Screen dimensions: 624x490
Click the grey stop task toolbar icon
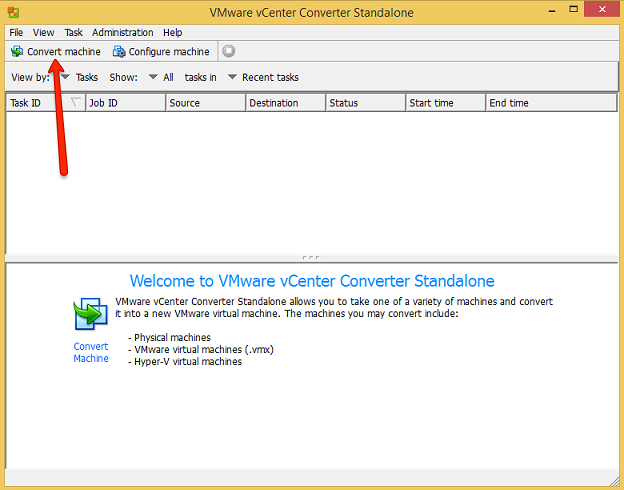228,51
